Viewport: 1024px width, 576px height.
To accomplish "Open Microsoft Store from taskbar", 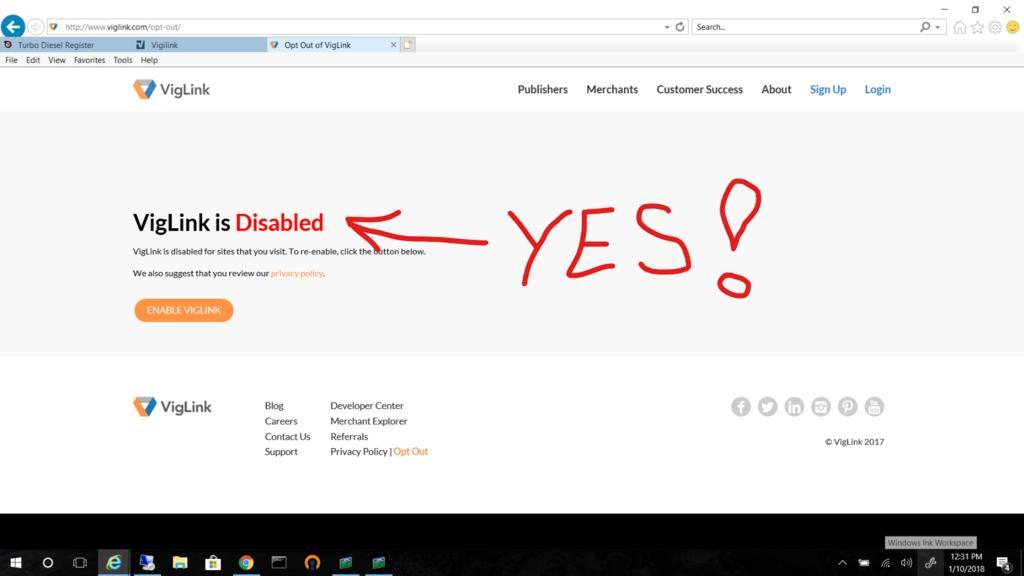I will point(213,562).
